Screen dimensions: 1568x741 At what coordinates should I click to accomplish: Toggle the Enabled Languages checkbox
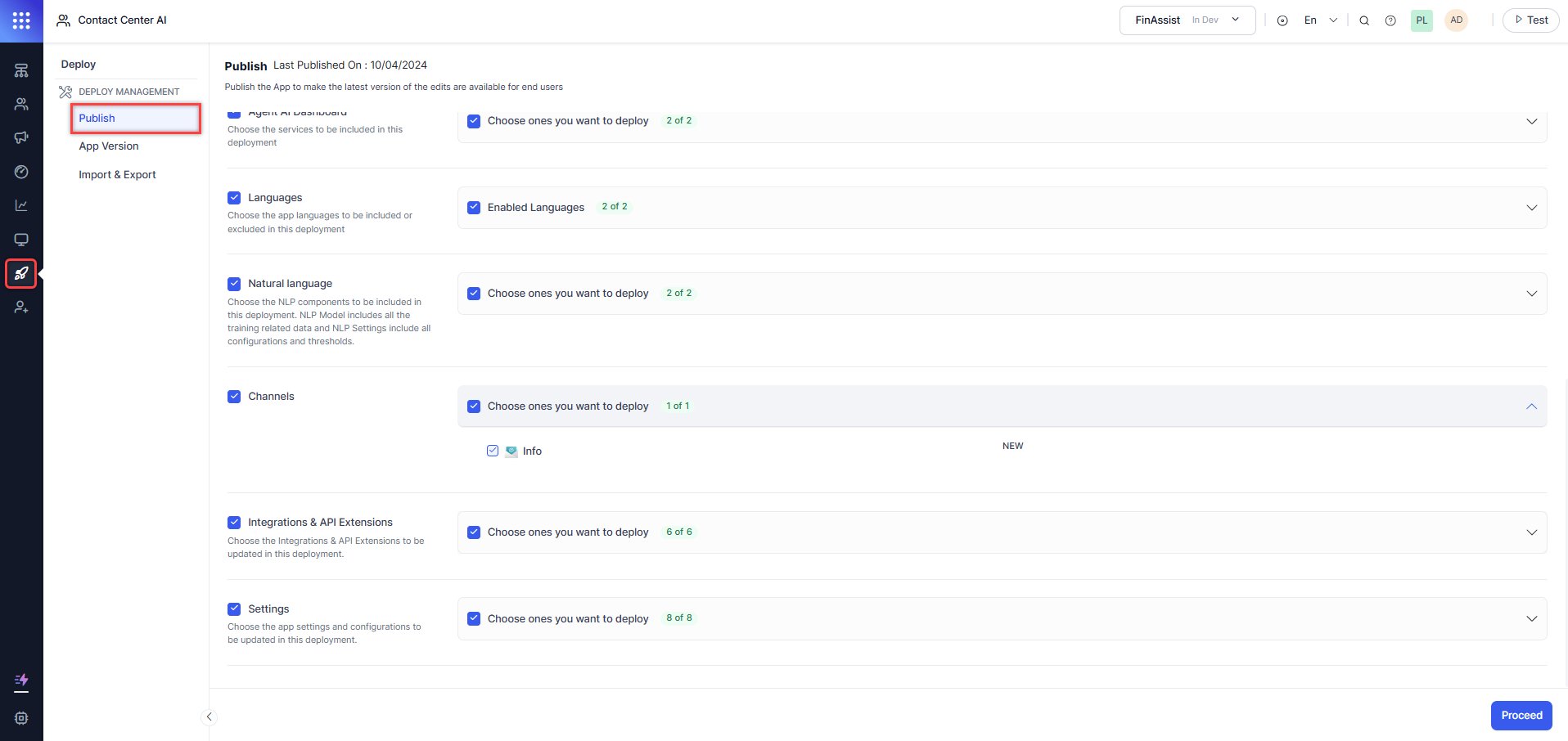click(x=474, y=207)
